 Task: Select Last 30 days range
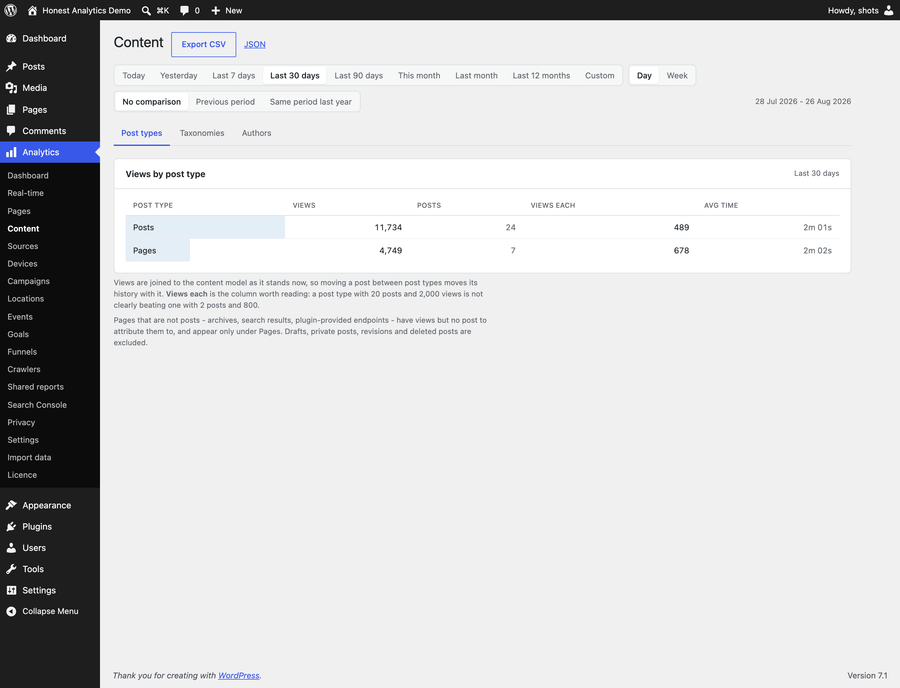pyautogui.click(x=295, y=75)
